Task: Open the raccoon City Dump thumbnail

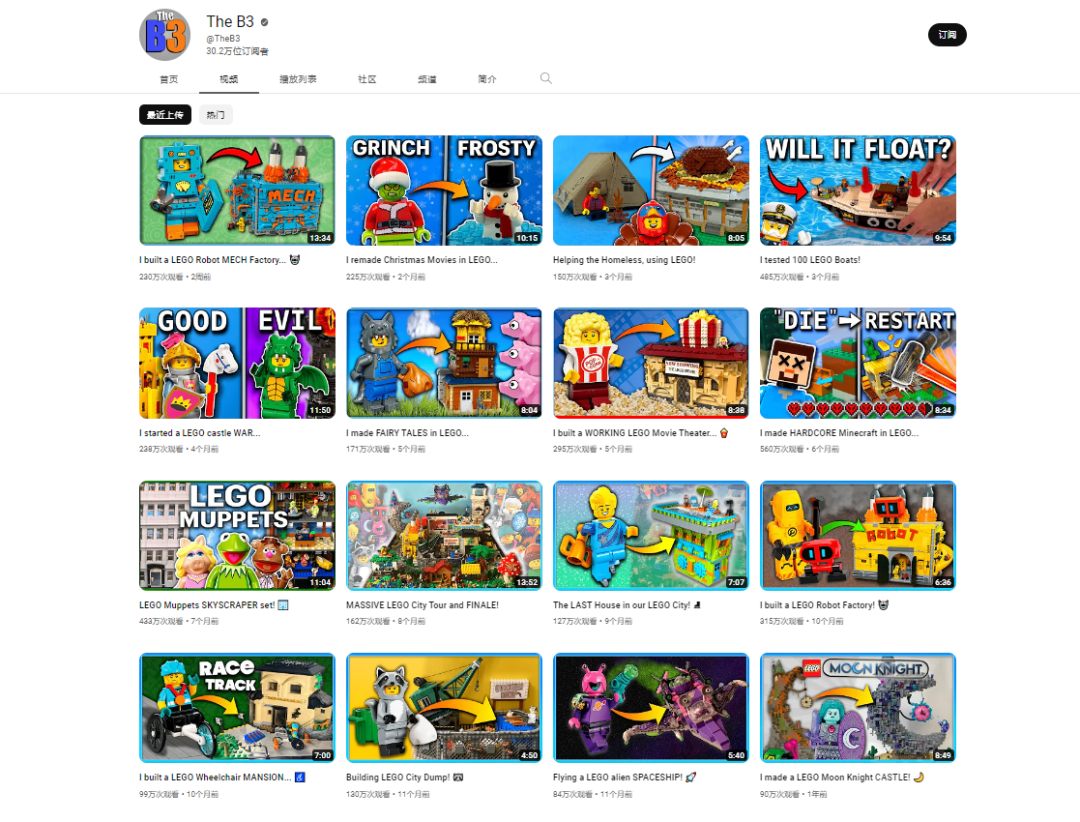Action: 444,708
